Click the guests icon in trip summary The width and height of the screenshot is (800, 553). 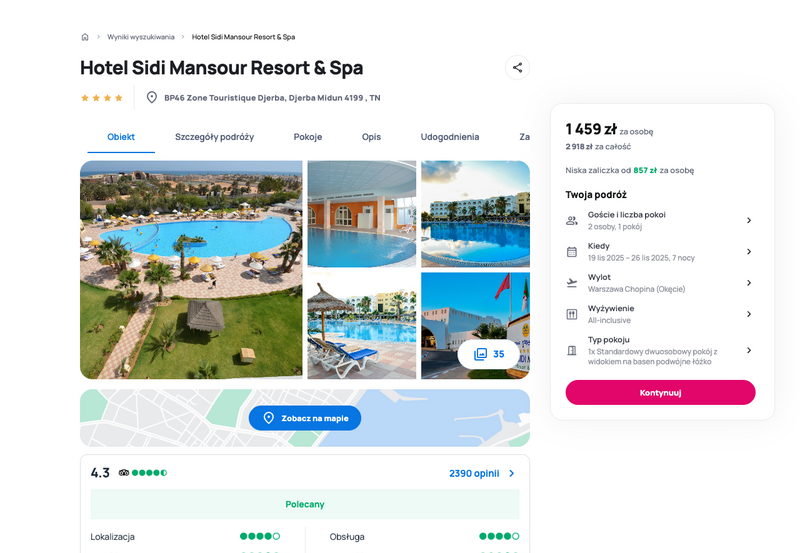coord(572,220)
